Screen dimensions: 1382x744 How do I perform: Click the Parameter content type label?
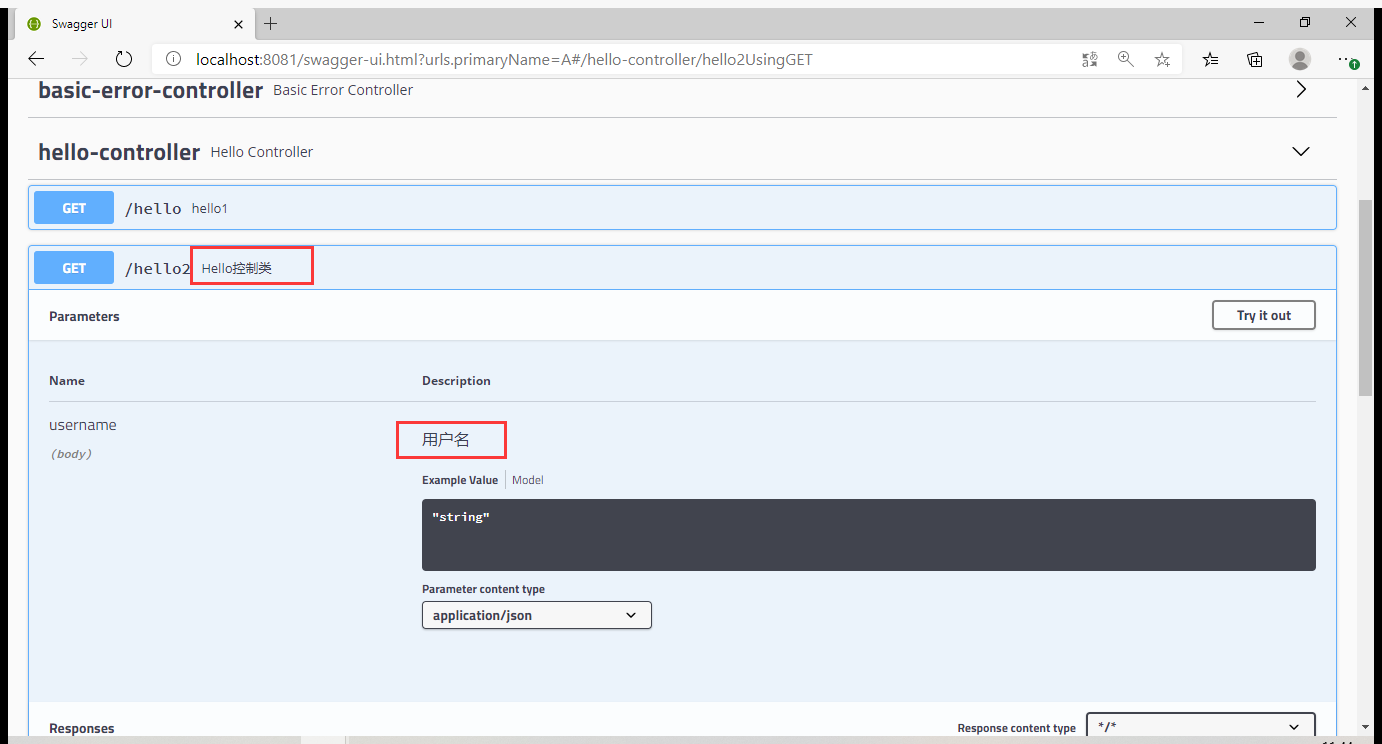pos(483,589)
